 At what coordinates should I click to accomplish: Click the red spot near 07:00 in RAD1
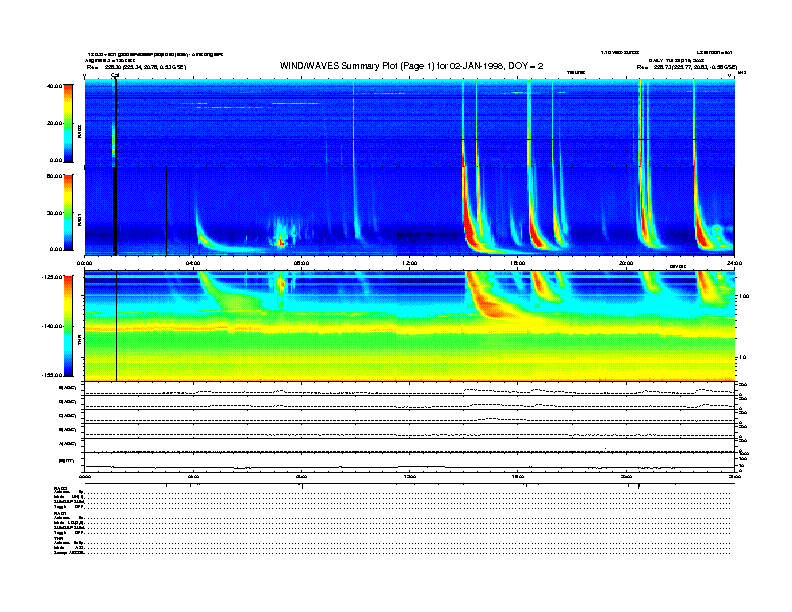coord(281,241)
